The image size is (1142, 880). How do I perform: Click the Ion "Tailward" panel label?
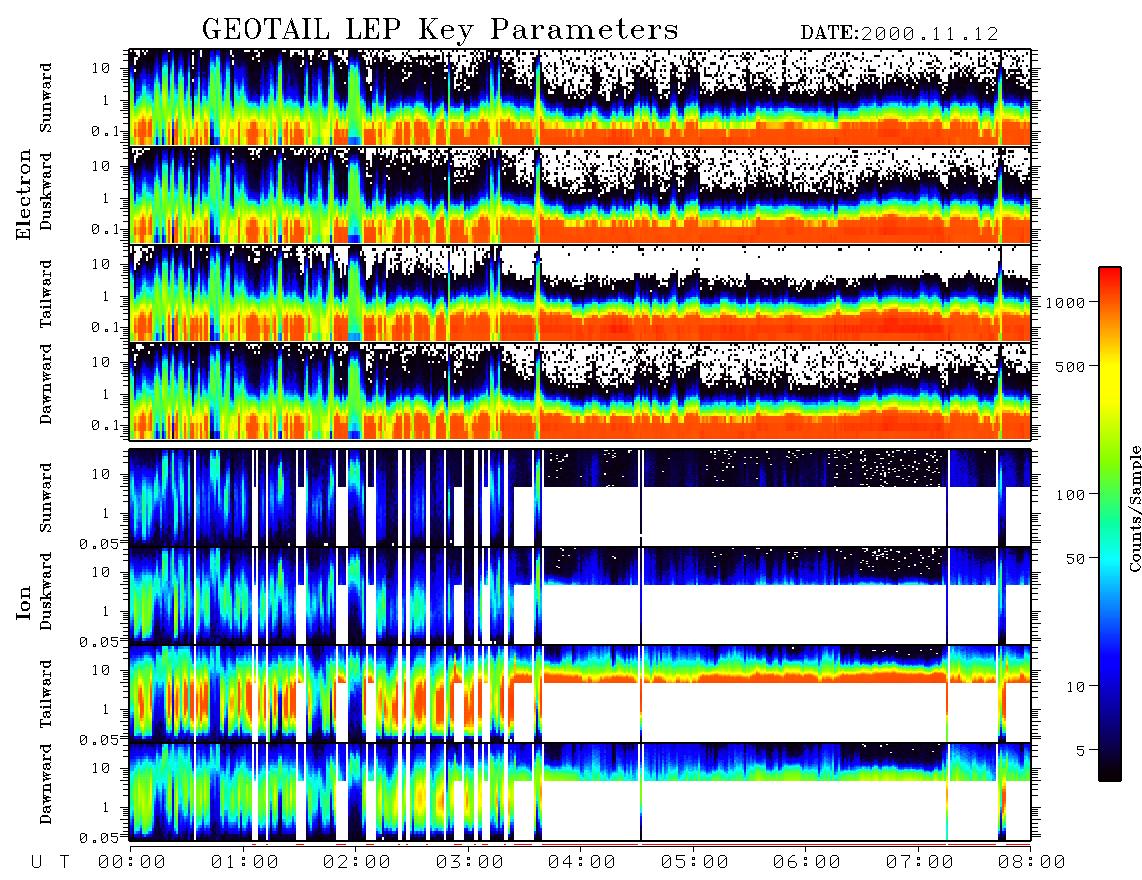[x=46, y=694]
